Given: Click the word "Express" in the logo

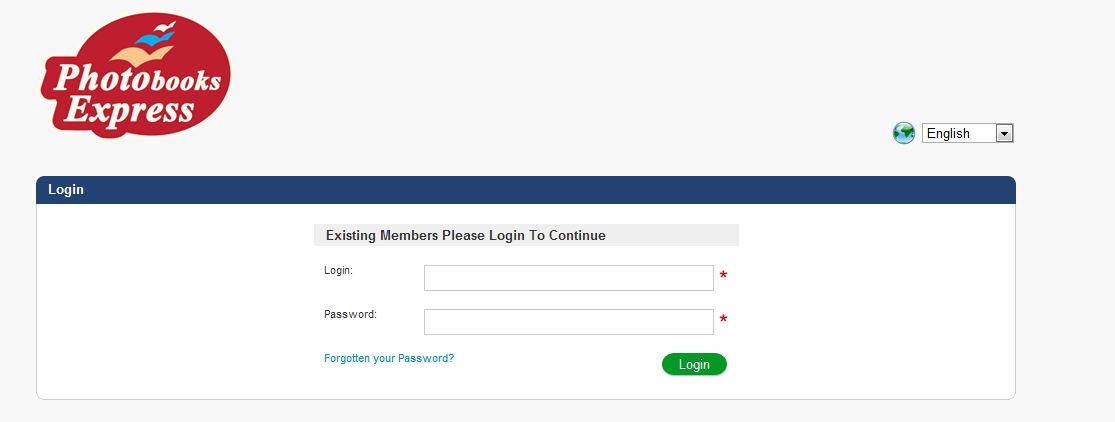Looking at the screenshot, I should coord(128,111).
